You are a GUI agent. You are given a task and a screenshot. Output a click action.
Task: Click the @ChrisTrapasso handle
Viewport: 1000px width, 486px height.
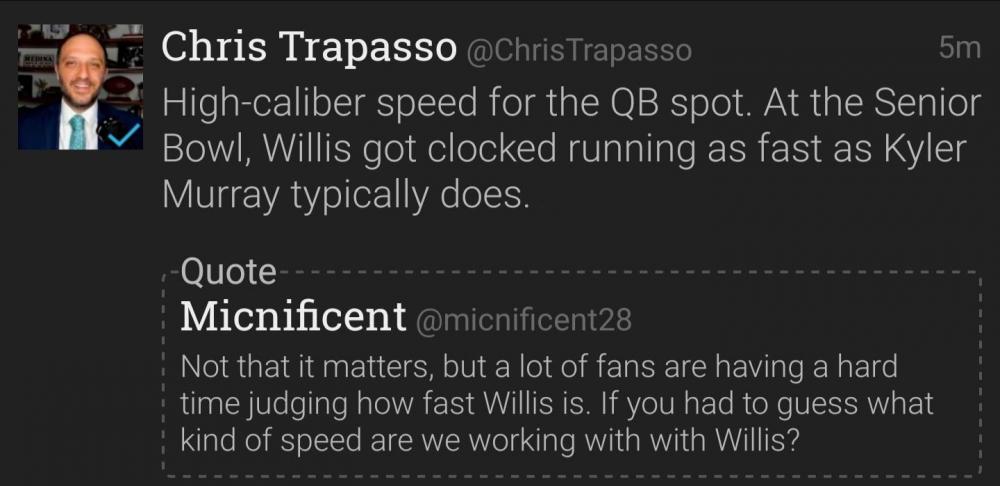(579, 51)
